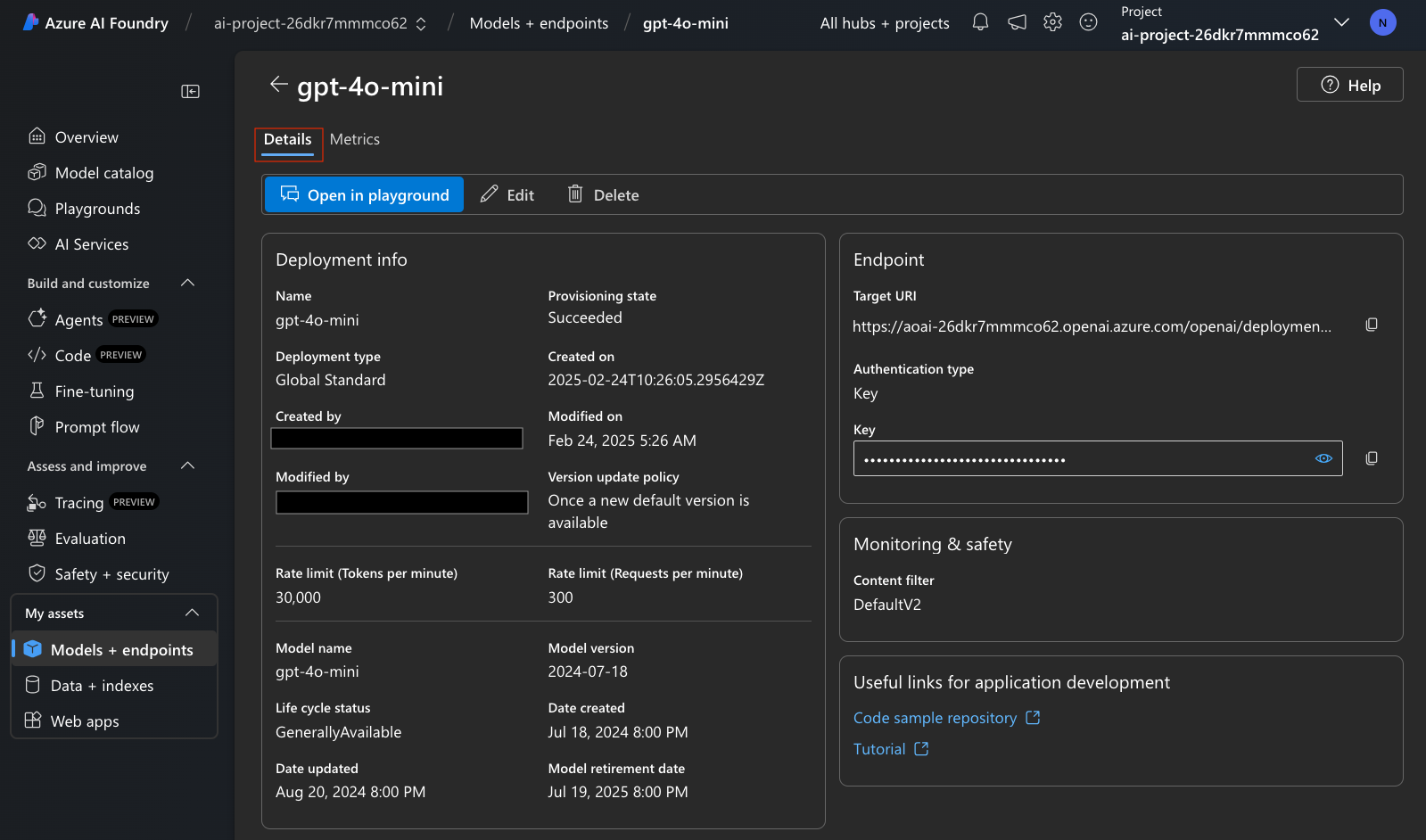
Task: Open the Tutorial link
Action: click(x=891, y=749)
